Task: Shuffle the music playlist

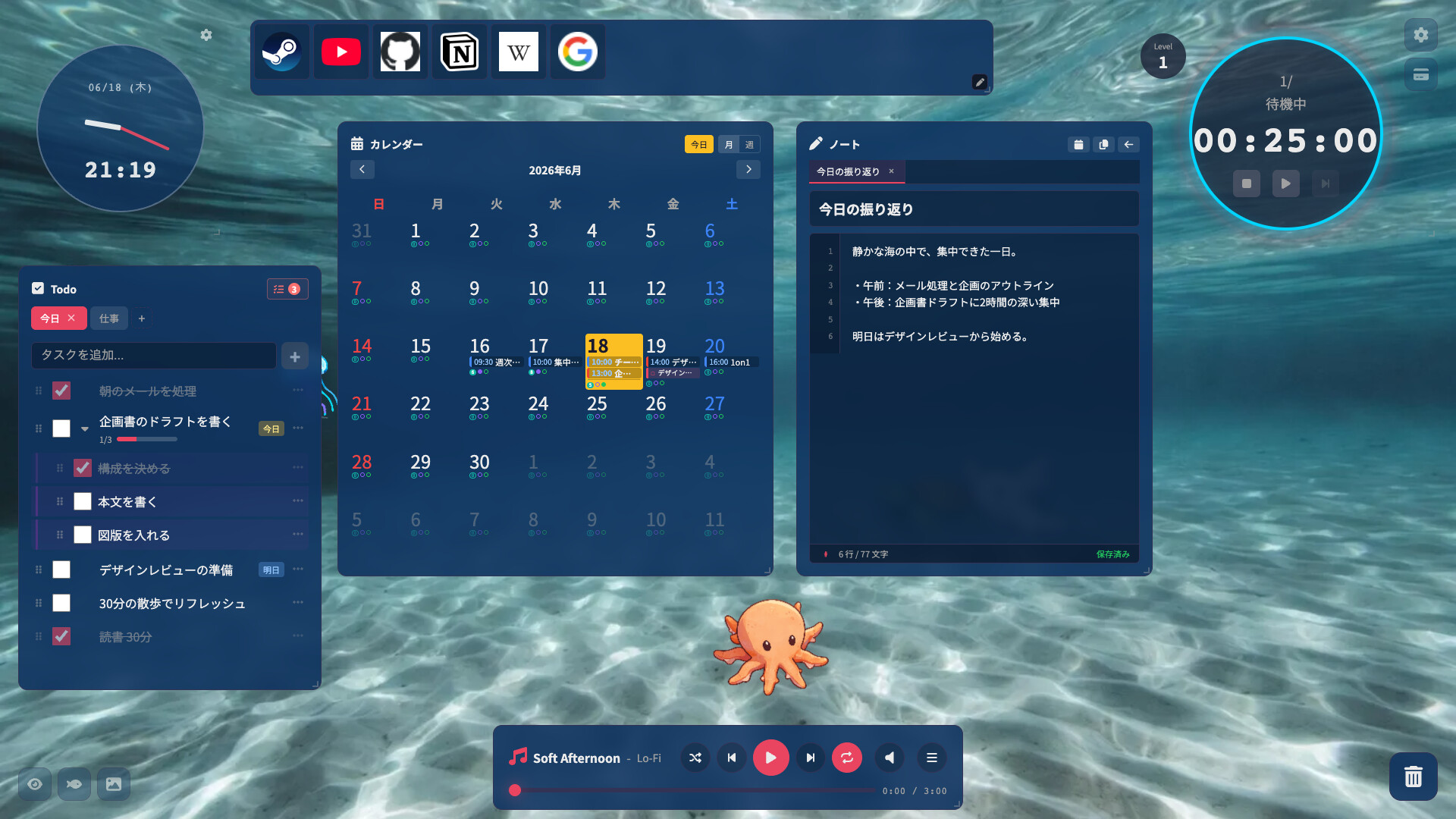Action: (x=695, y=758)
